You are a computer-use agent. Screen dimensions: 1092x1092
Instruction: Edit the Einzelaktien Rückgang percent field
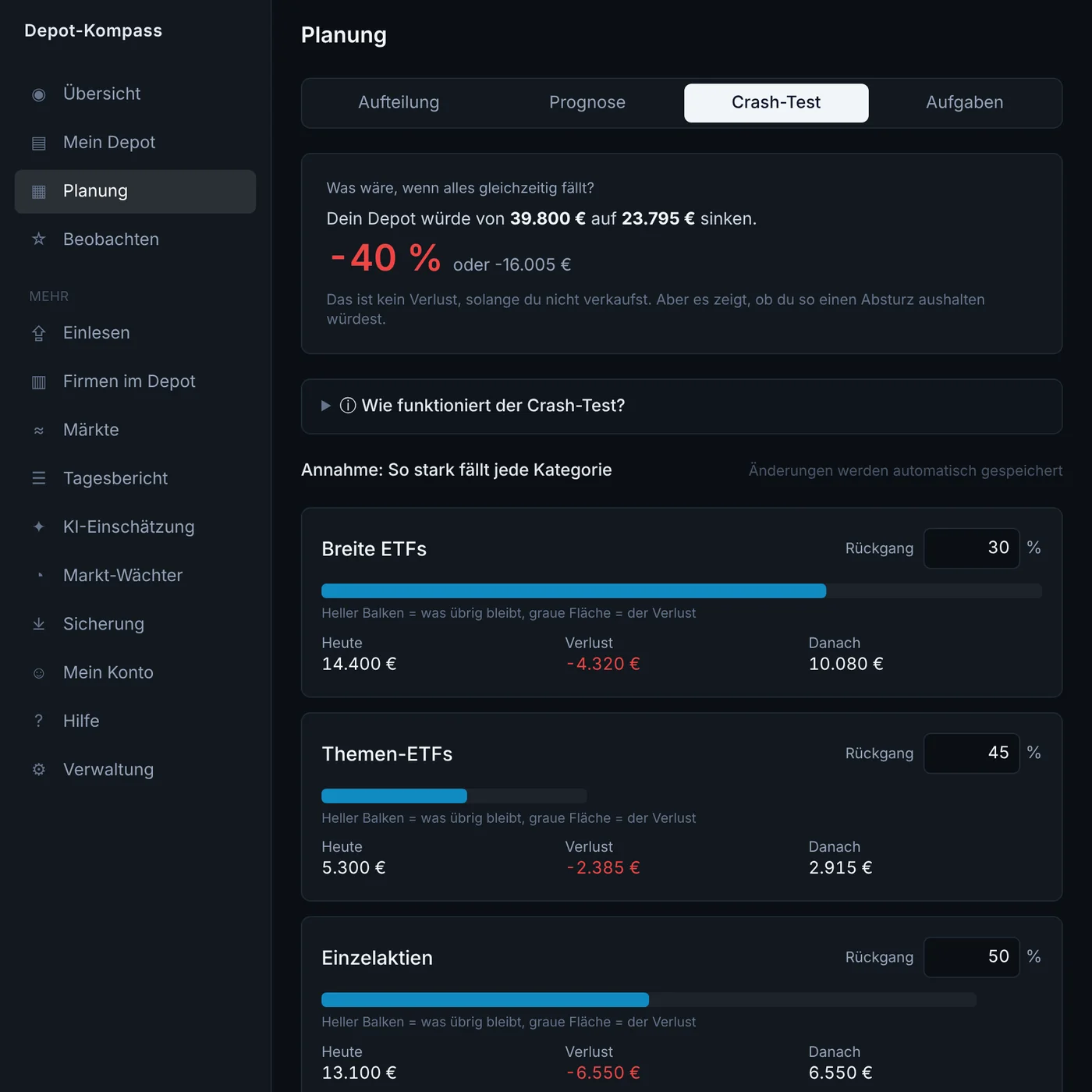[972, 957]
